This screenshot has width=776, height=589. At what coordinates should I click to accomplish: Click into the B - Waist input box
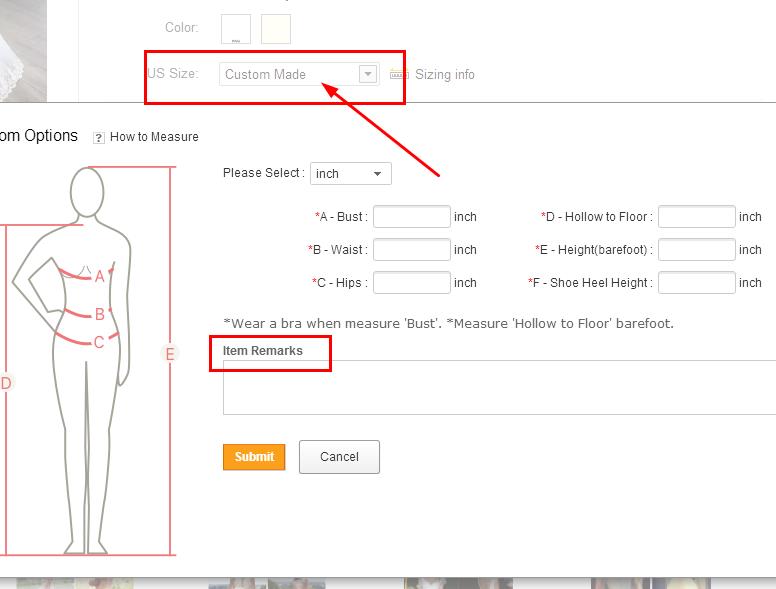click(411, 250)
